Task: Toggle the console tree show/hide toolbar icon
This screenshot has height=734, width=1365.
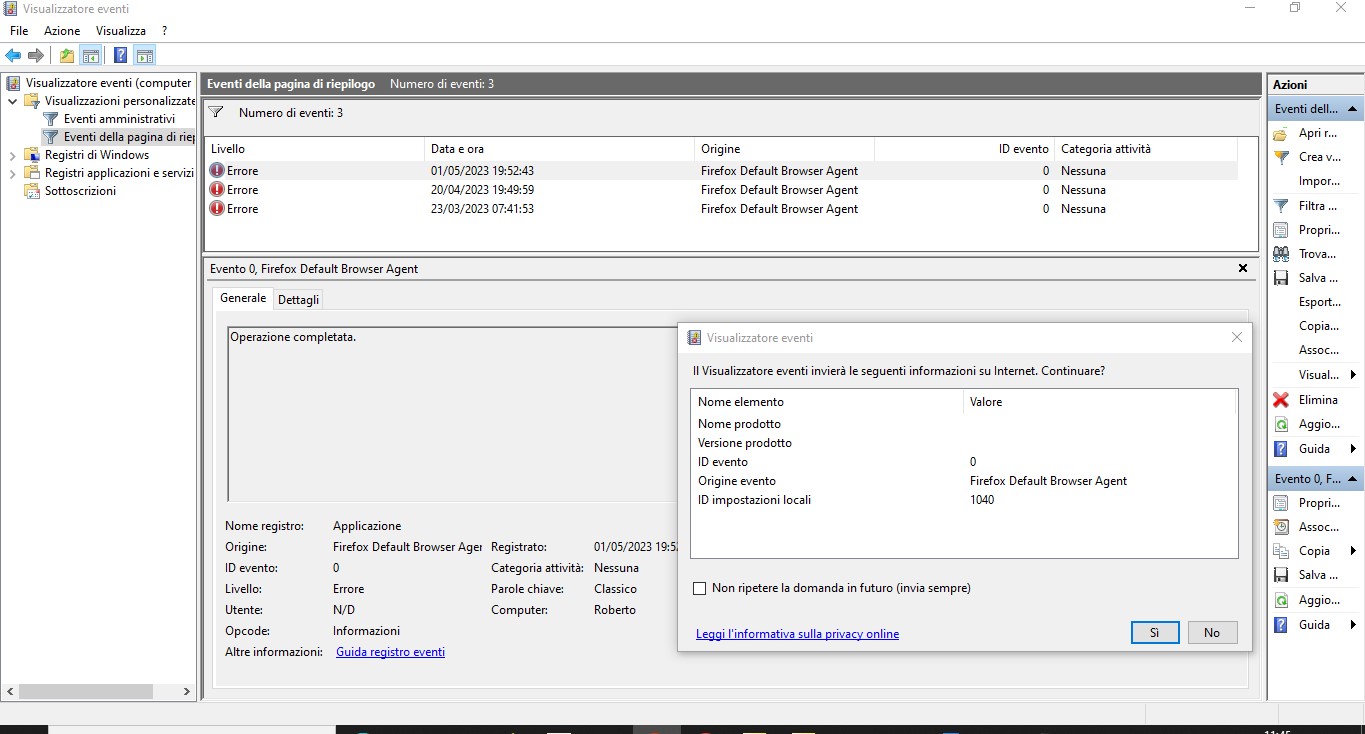Action: click(91, 56)
